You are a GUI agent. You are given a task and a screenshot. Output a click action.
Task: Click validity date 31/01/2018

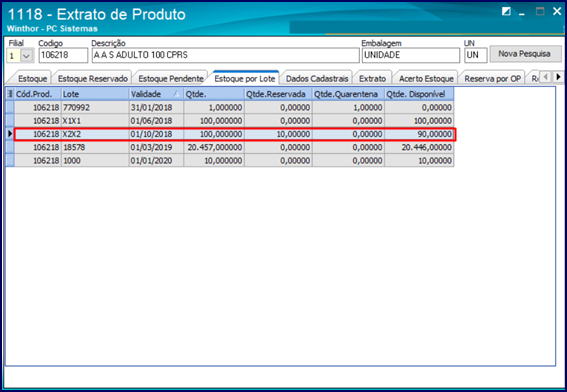coord(156,108)
